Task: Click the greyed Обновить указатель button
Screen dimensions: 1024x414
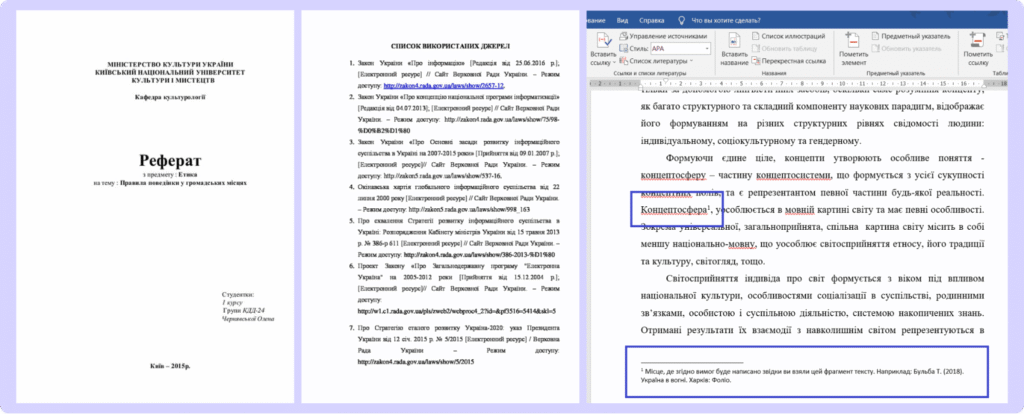Action: [907, 48]
